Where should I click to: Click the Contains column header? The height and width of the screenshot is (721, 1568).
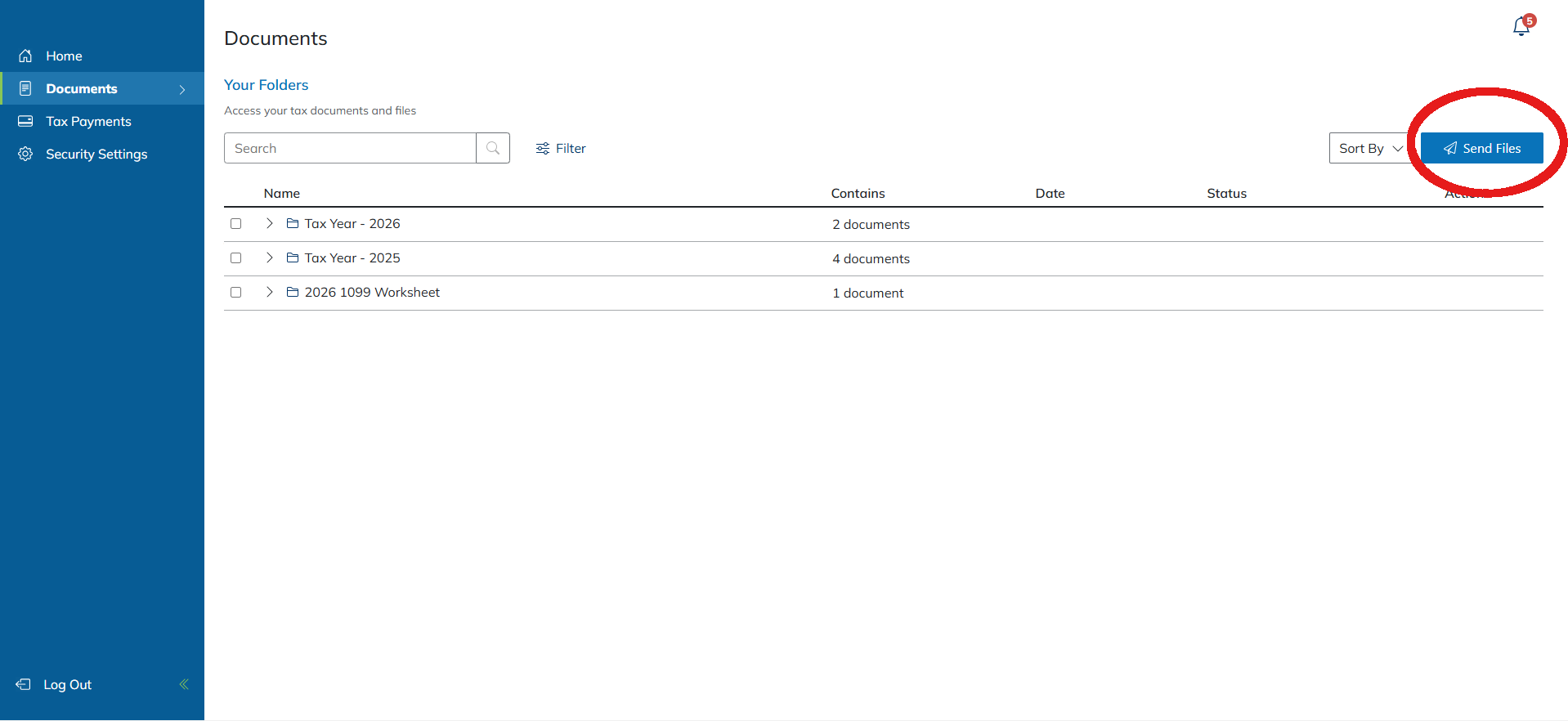tap(858, 193)
